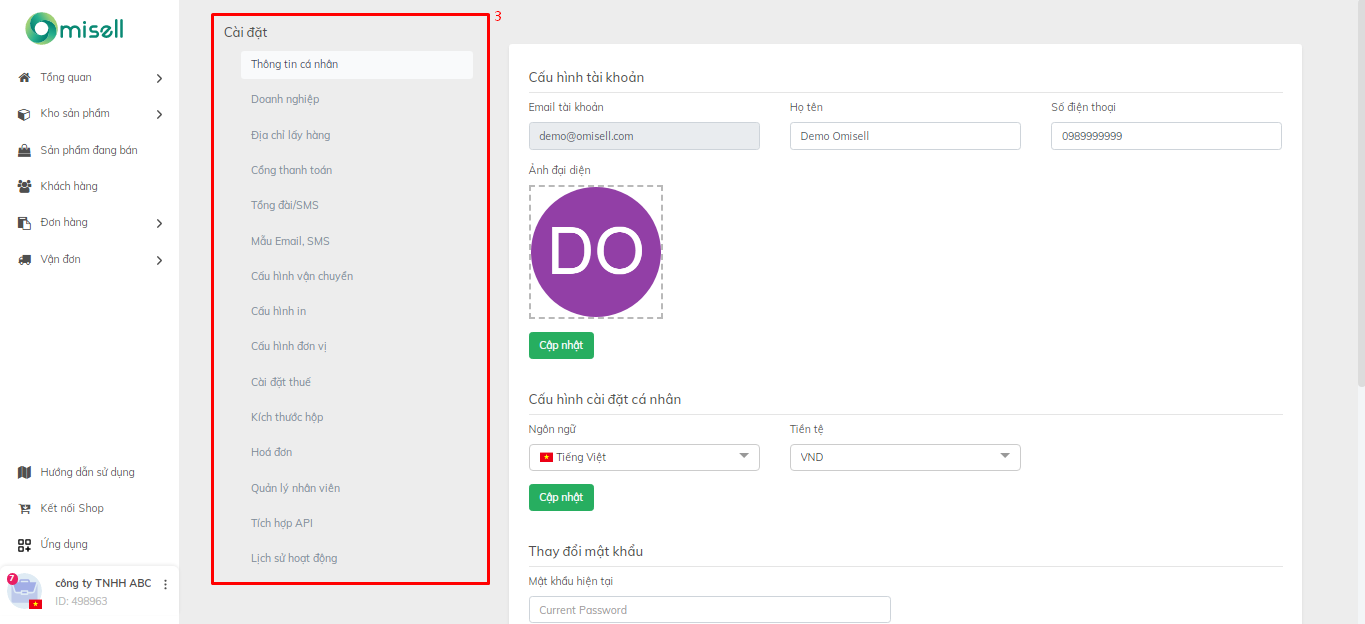The width and height of the screenshot is (1365, 624).
Task: Select Thông tin cá nhân settings tab
Action: 357,64
